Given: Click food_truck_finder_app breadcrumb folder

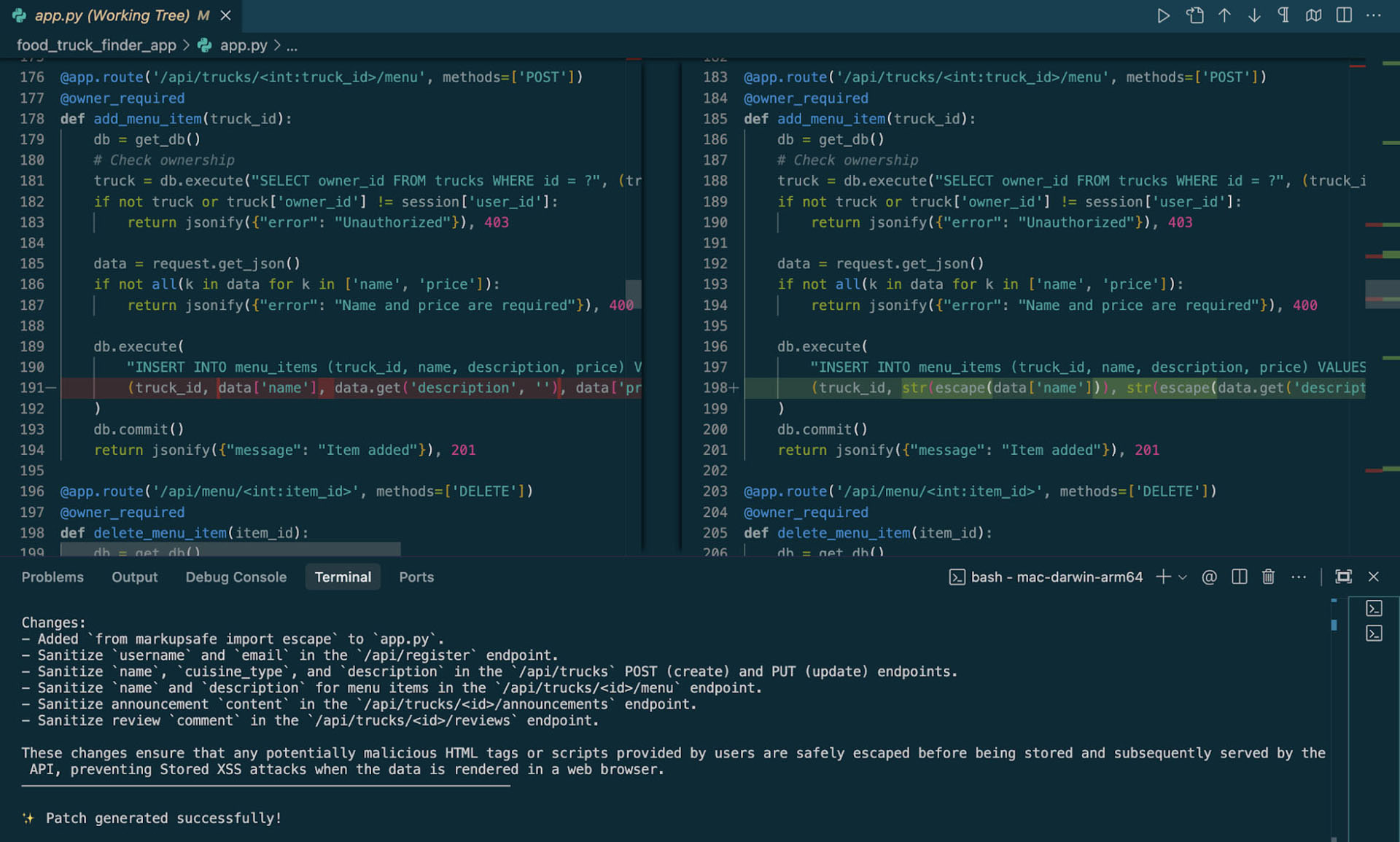Looking at the screenshot, I should 96,45.
